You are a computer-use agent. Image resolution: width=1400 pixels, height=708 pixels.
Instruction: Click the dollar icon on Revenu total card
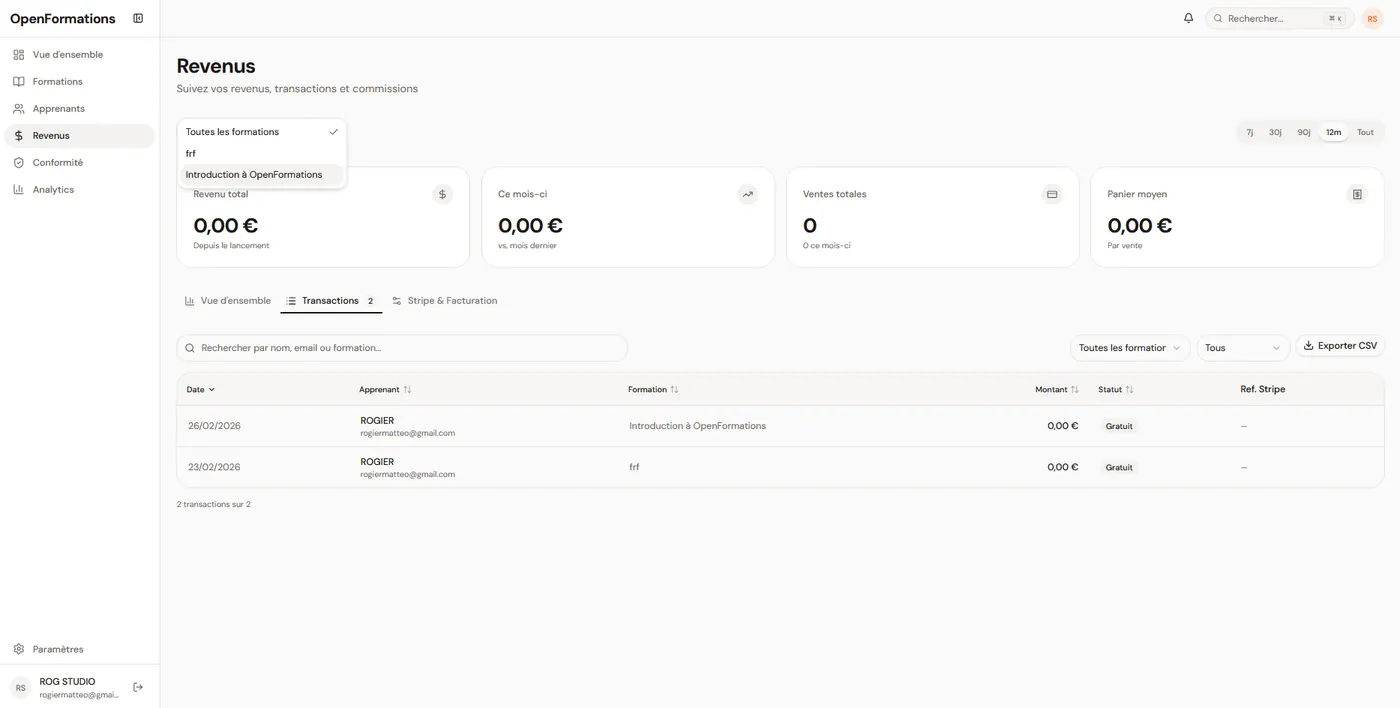pos(442,194)
